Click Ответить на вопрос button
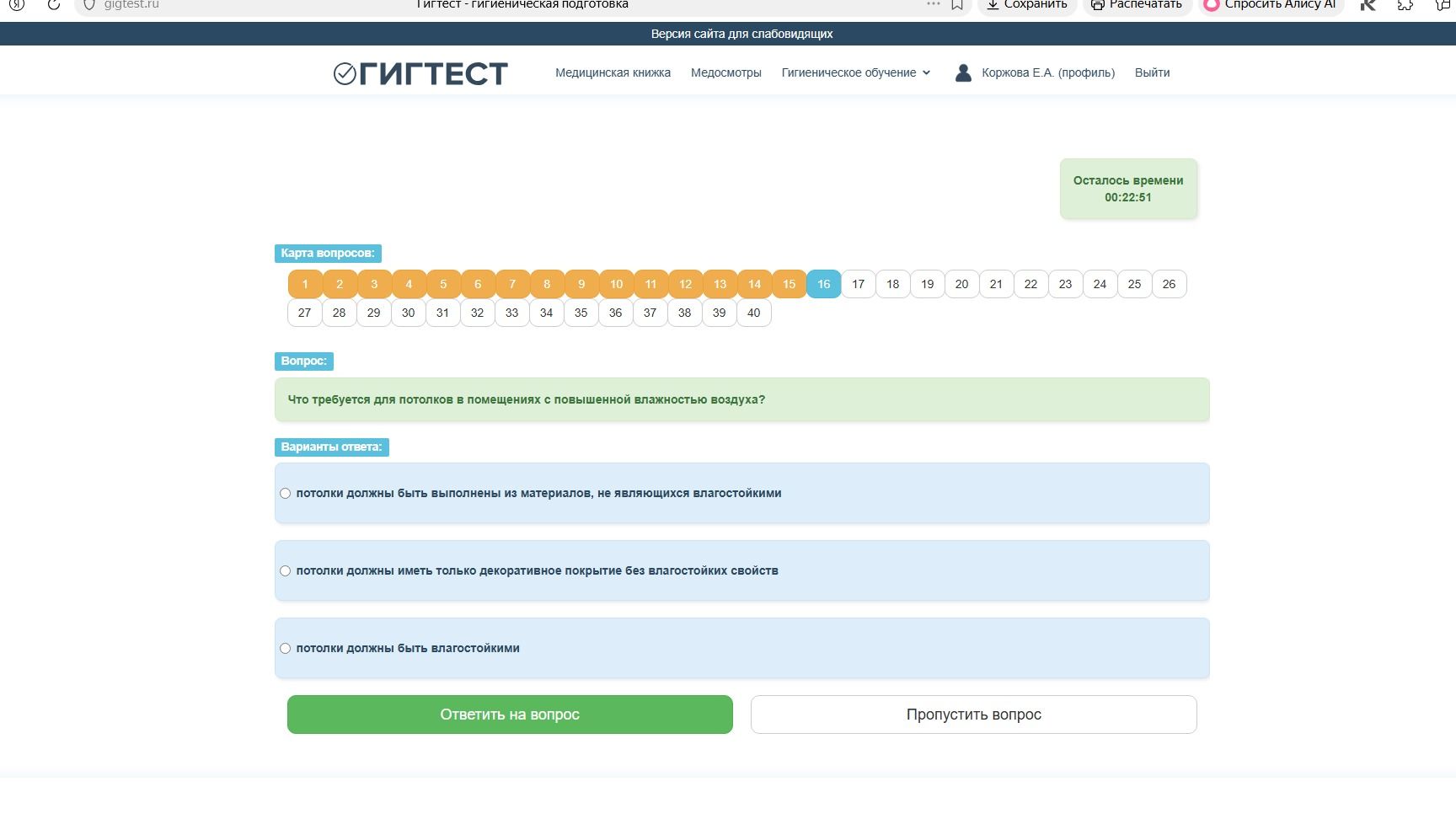Screen dimensions: 1456x819 click(510, 715)
